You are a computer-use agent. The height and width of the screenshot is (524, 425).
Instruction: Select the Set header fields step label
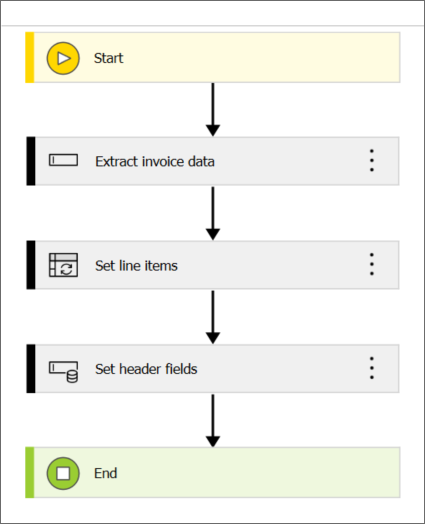[x=146, y=369]
